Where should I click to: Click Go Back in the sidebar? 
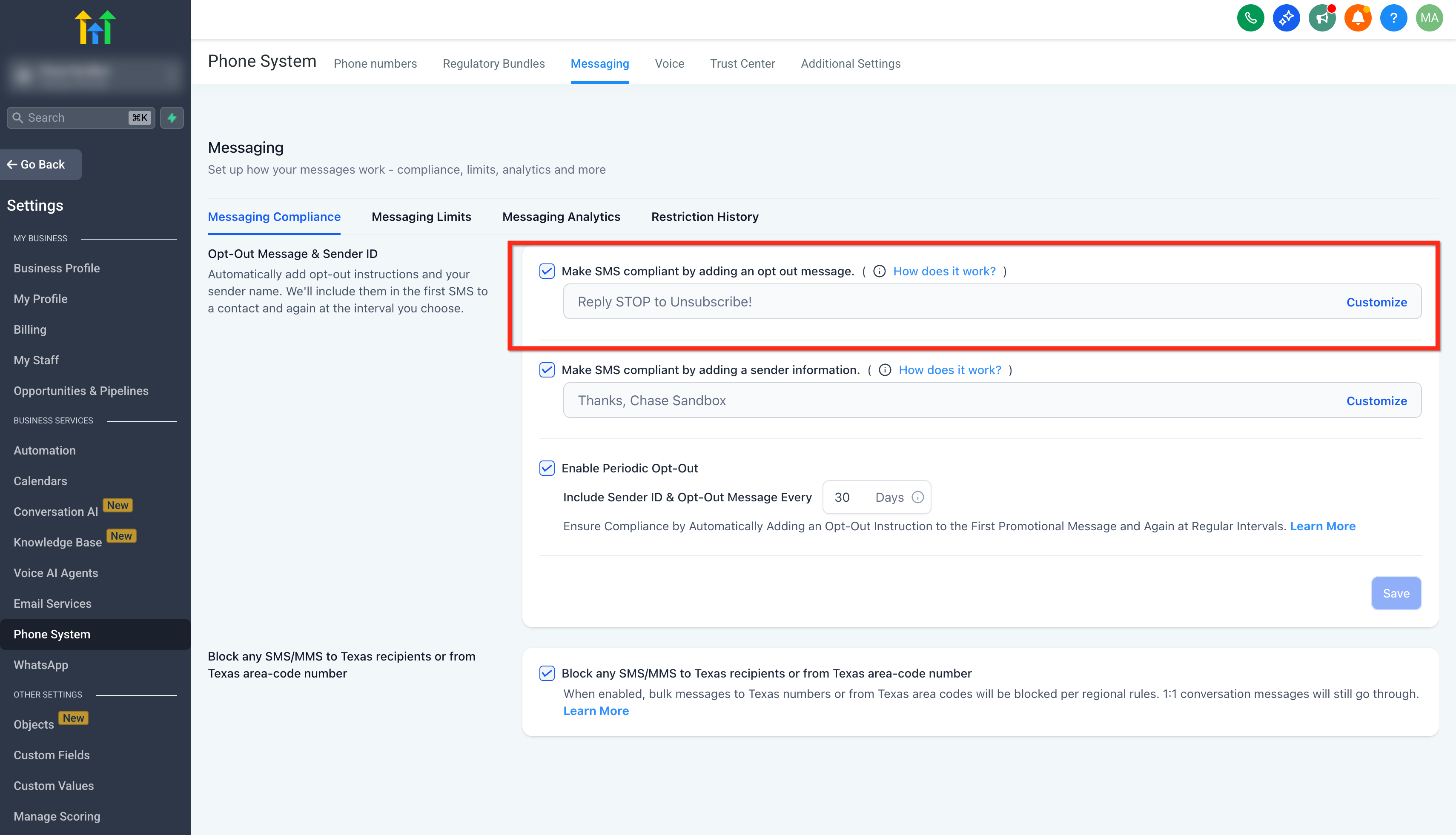pyautogui.click(x=40, y=165)
